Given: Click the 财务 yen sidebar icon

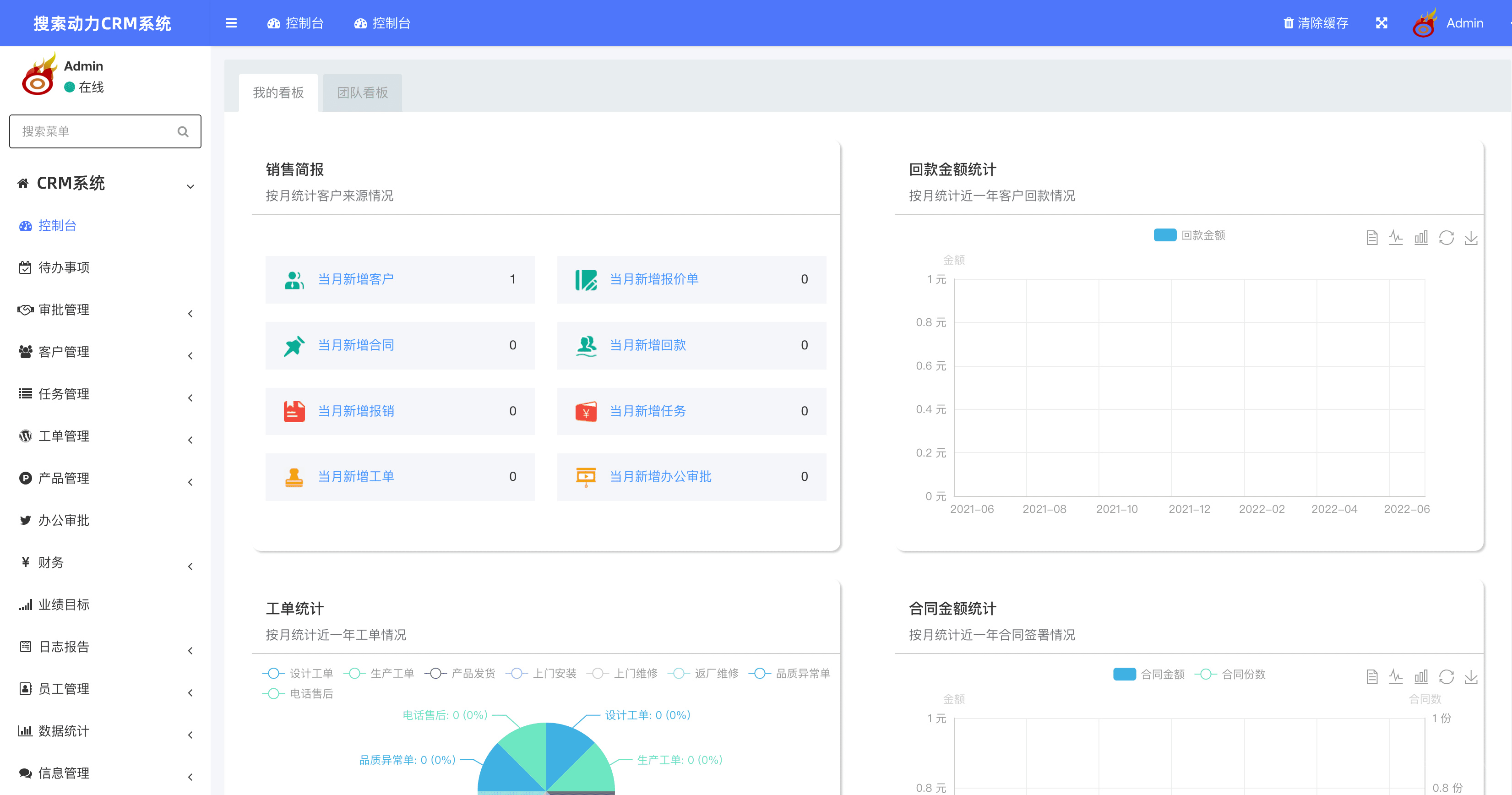Looking at the screenshot, I should [25, 562].
